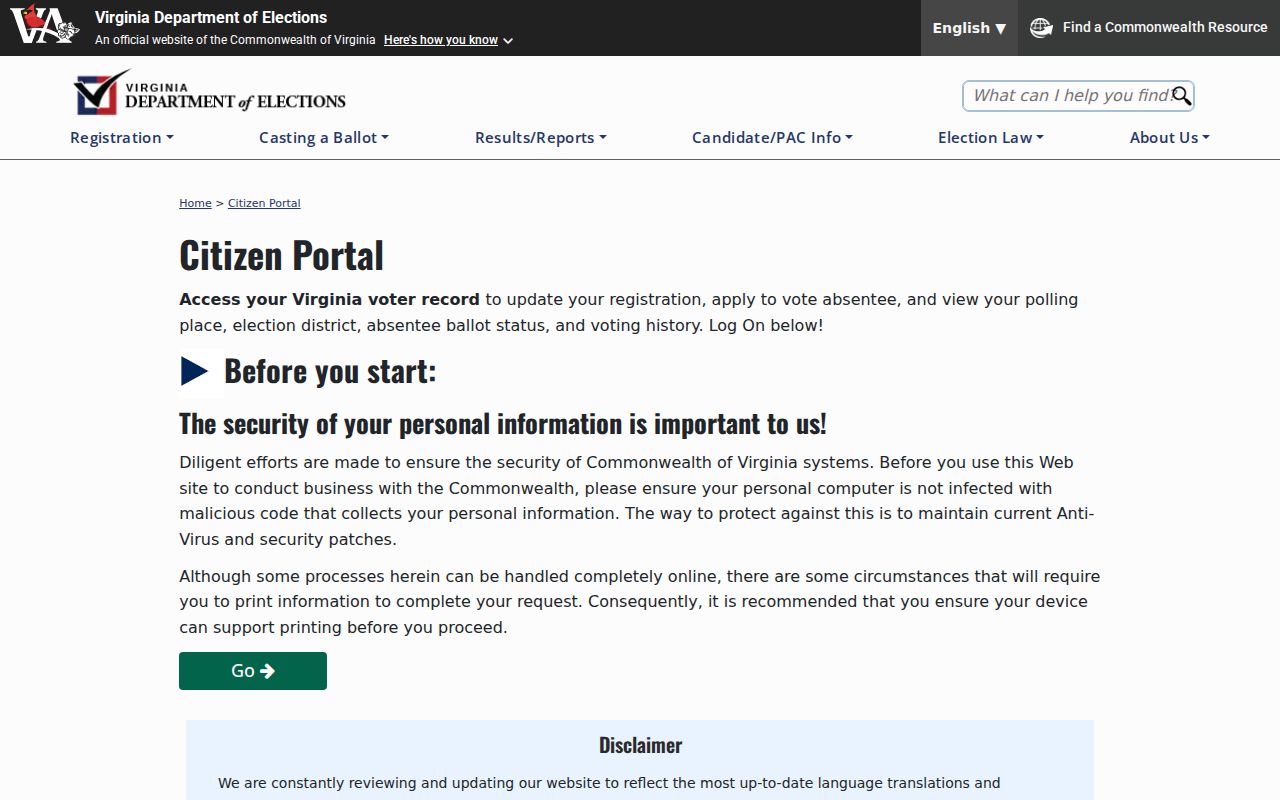Screen dimensions: 1280x800
Task: Expand the About Us menu
Action: point(1169,138)
